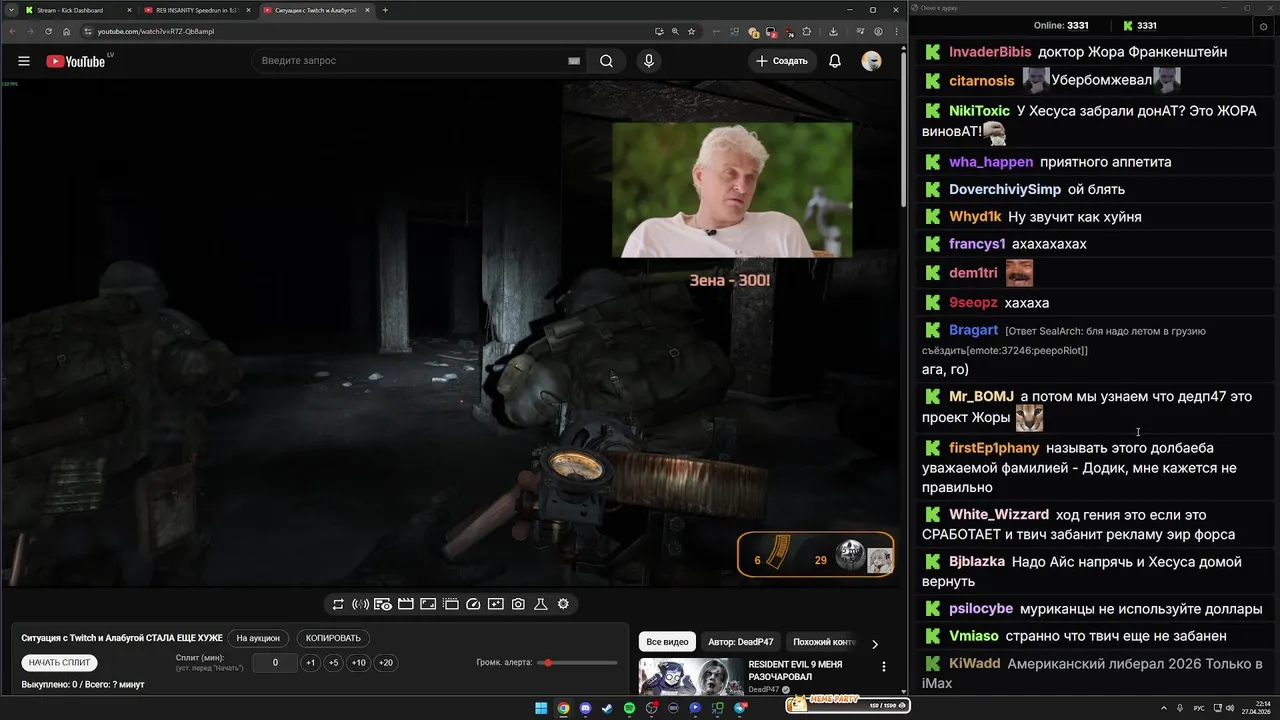Open a new browser tab
Screen dimensions: 1280x720
click(385, 10)
